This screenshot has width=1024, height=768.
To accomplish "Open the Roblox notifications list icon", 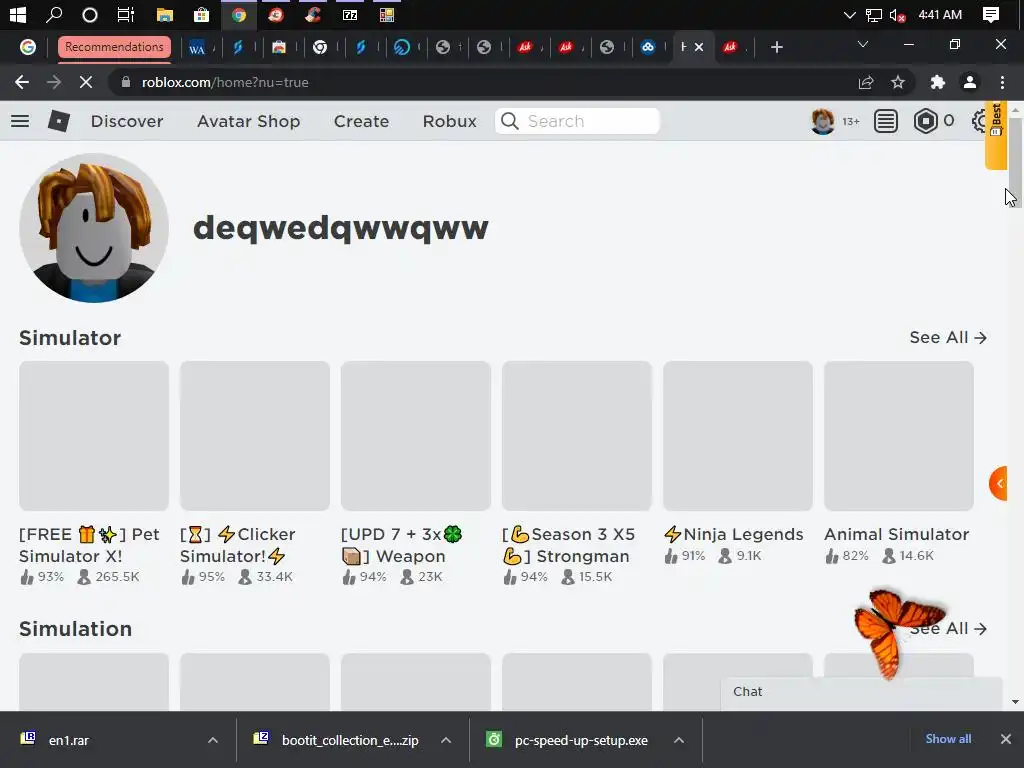I will 886,121.
